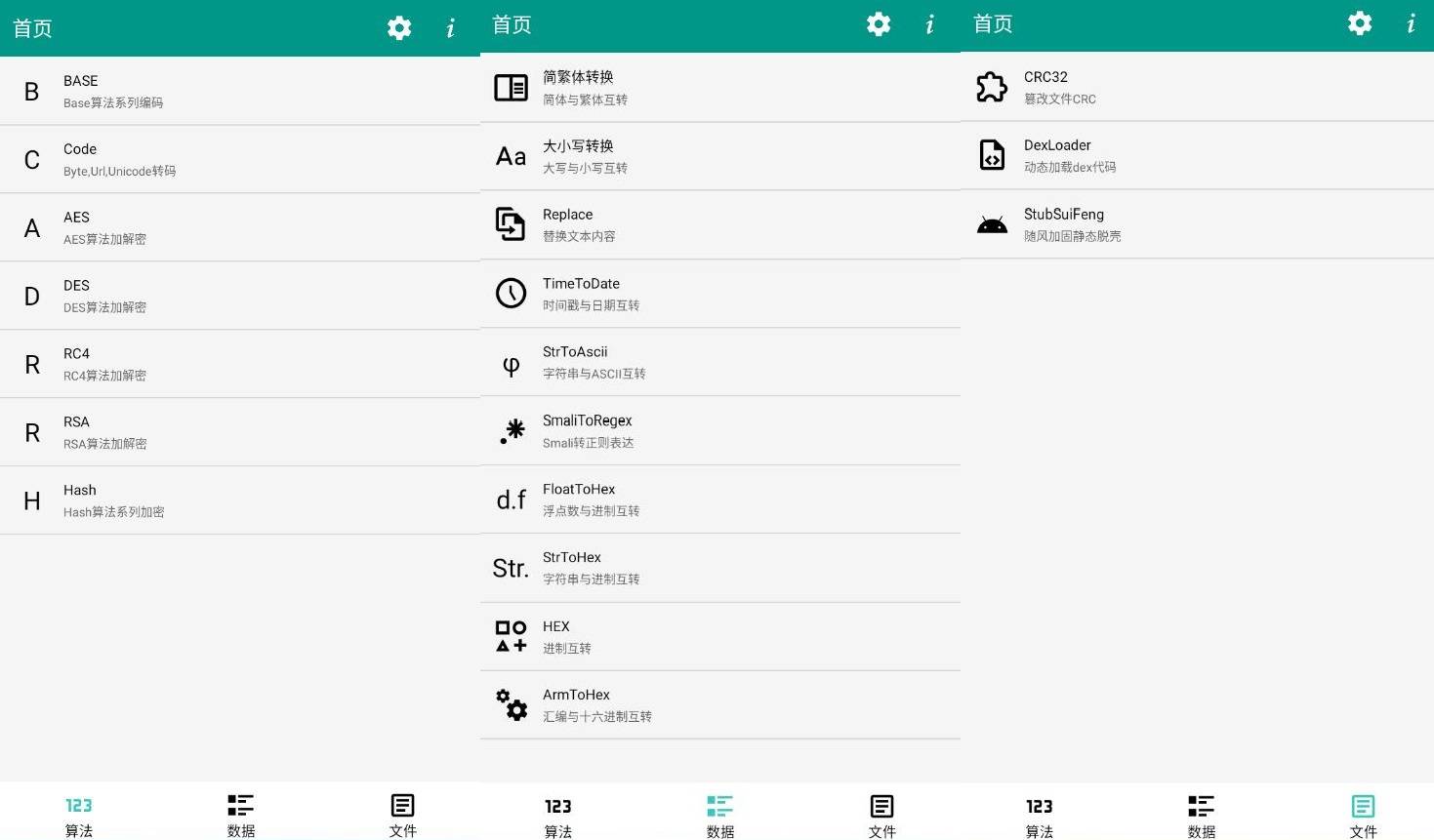Tap the A letter icon for AES
The width and height of the screenshot is (1434, 840).
[32, 228]
